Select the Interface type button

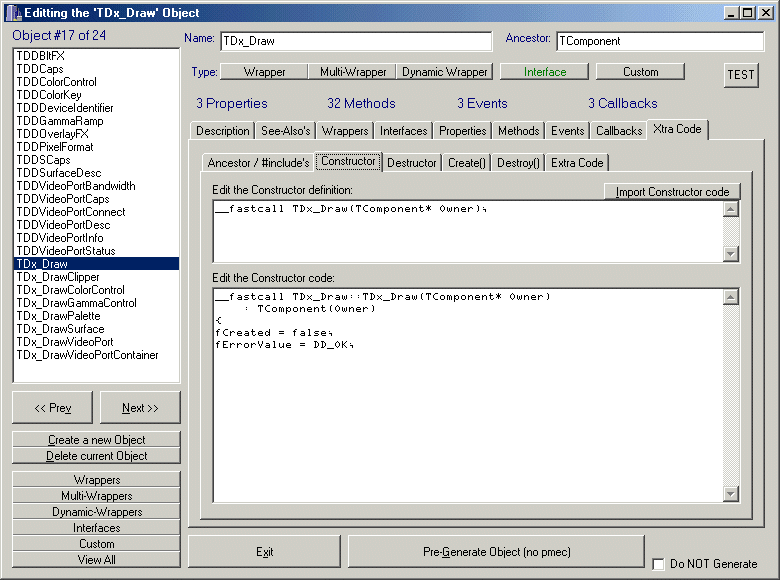click(x=544, y=72)
